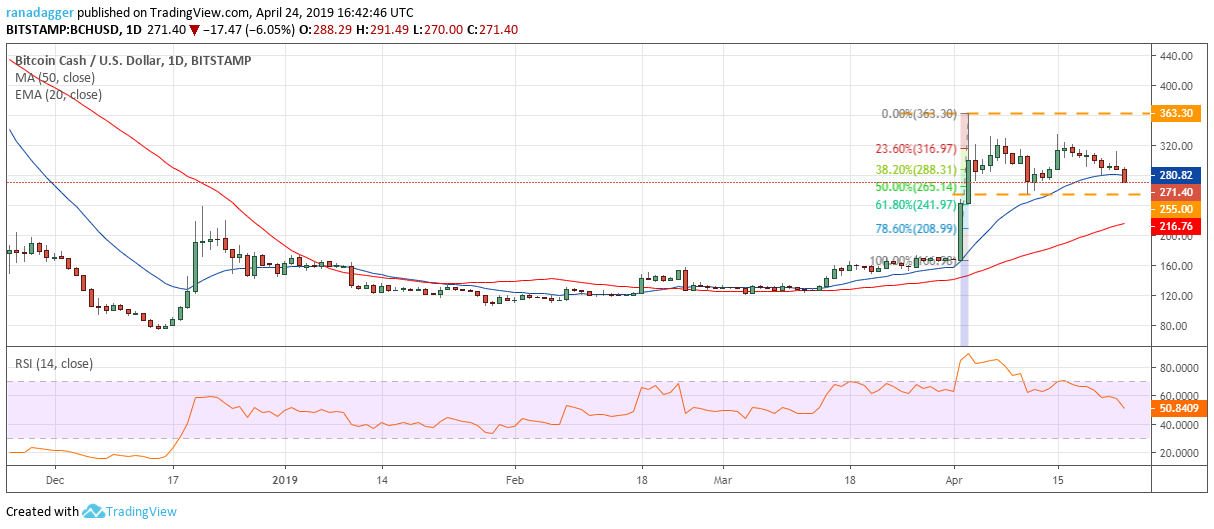Image resolution: width=1214 pixels, height=529 pixels.
Task: Click the 80.0000 RSI scale label
Action: click(1181, 369)
